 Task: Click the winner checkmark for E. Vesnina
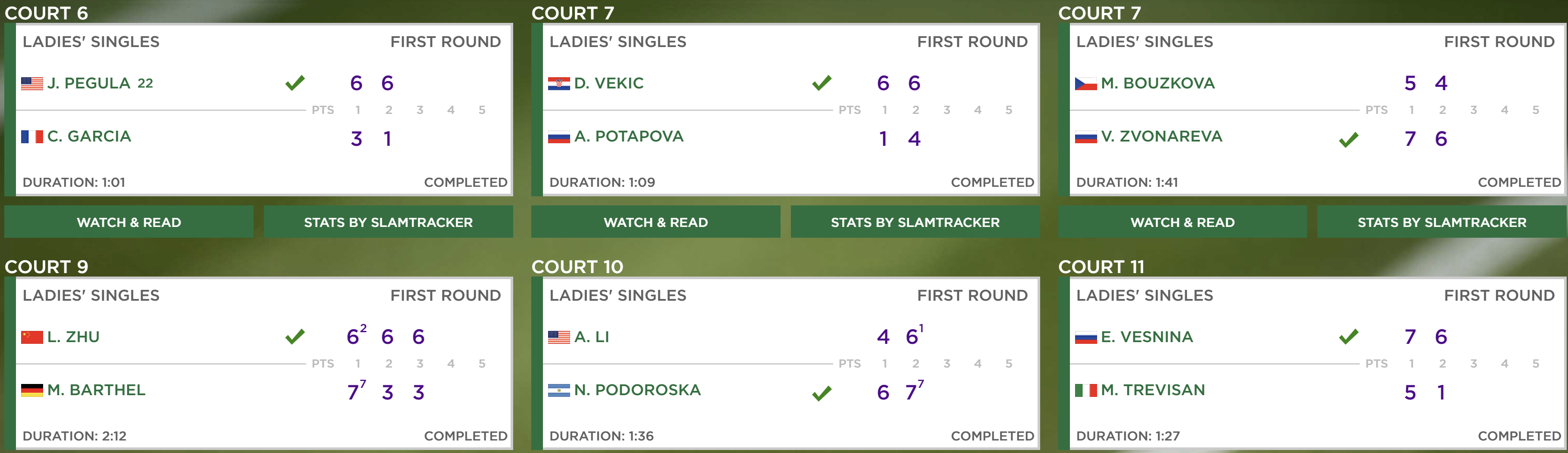1348,336
